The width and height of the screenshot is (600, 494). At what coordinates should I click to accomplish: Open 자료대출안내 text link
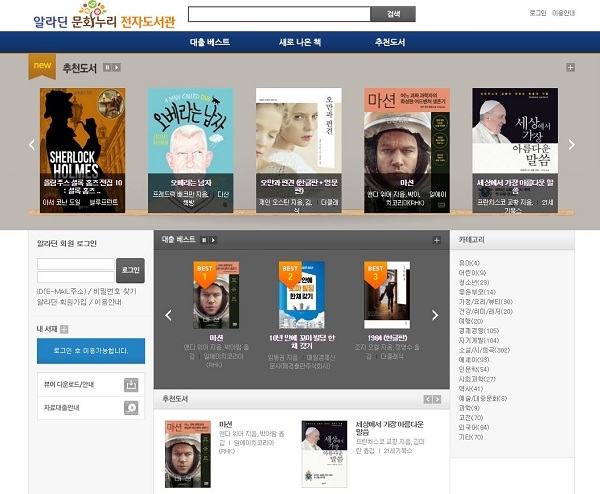click(x=62, y=408)
